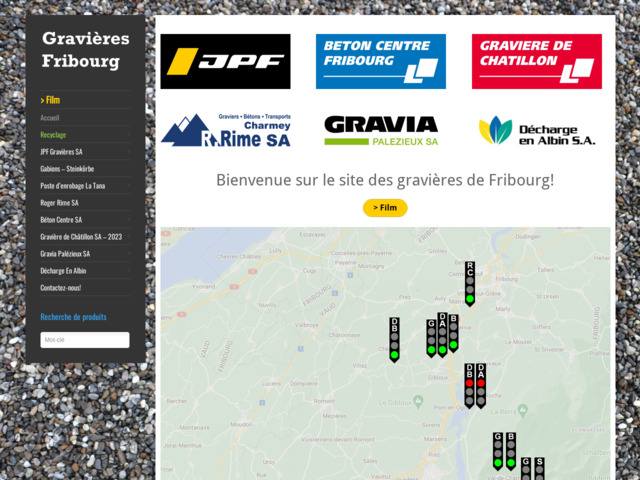Screen dimensions: 640x480
Task: Click the Décharge en Albin S.A. logo
Action: [x=536, y=131]
